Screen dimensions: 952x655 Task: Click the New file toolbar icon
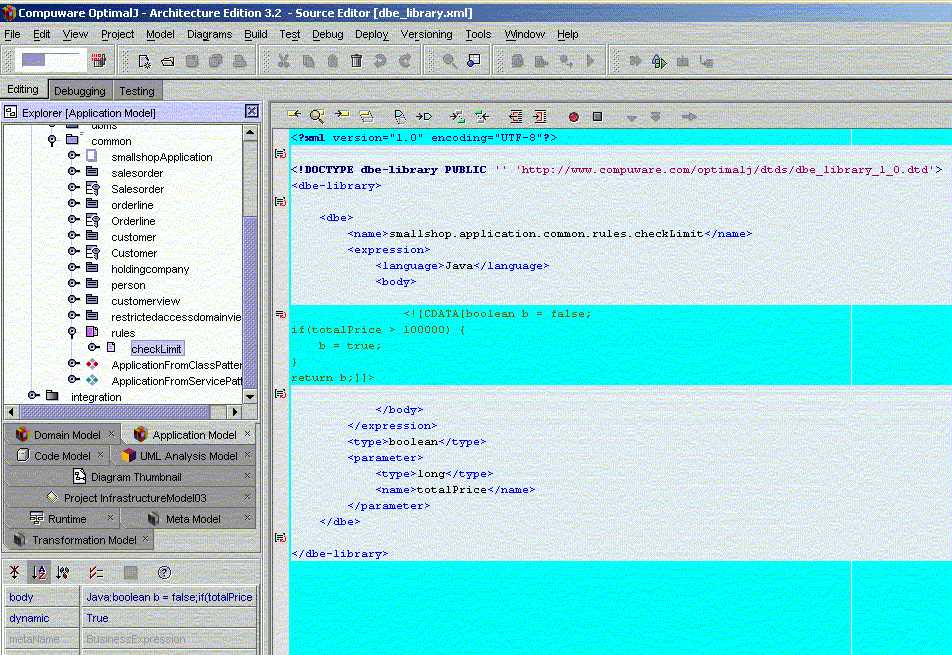[x=144, y=61]
